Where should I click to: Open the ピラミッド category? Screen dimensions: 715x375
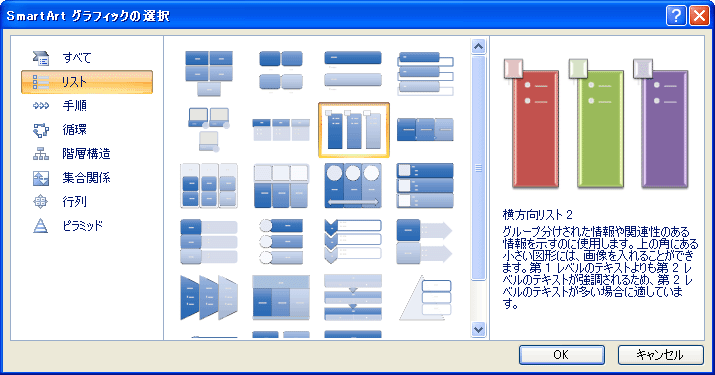coord(87,226)
